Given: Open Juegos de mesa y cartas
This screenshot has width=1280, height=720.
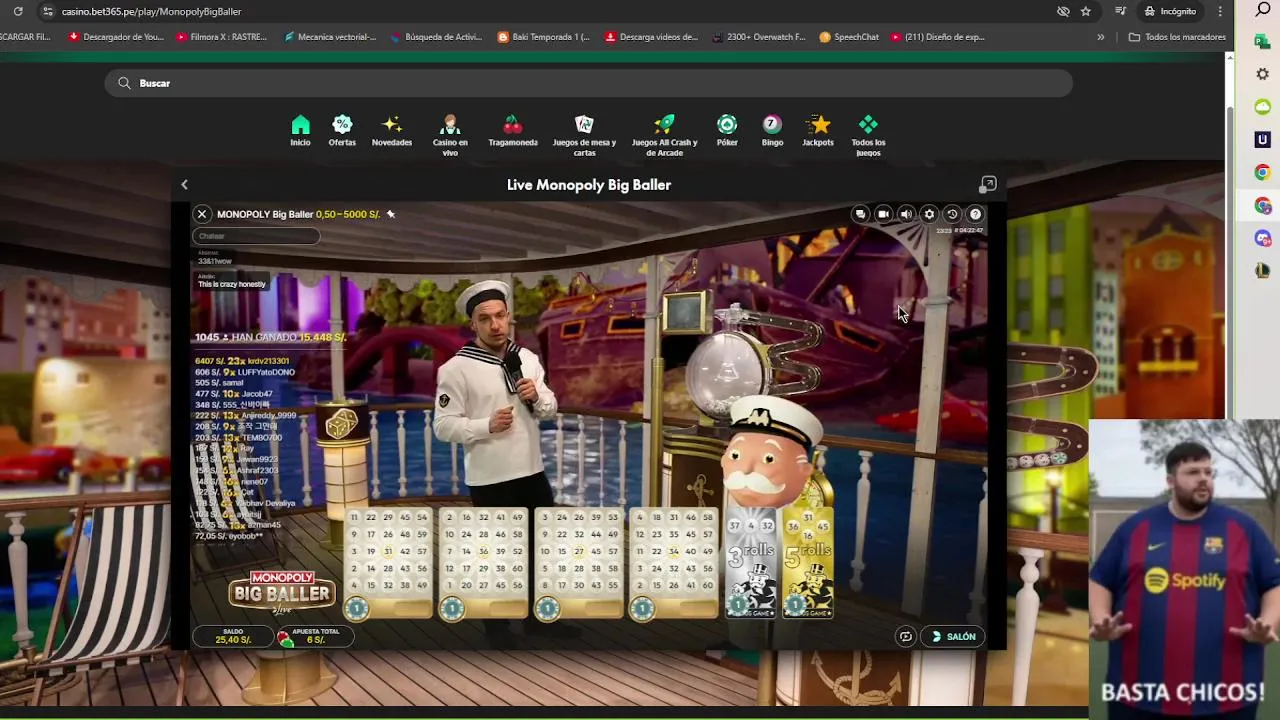Looking at the screenshot, I should tap(584, 135).
